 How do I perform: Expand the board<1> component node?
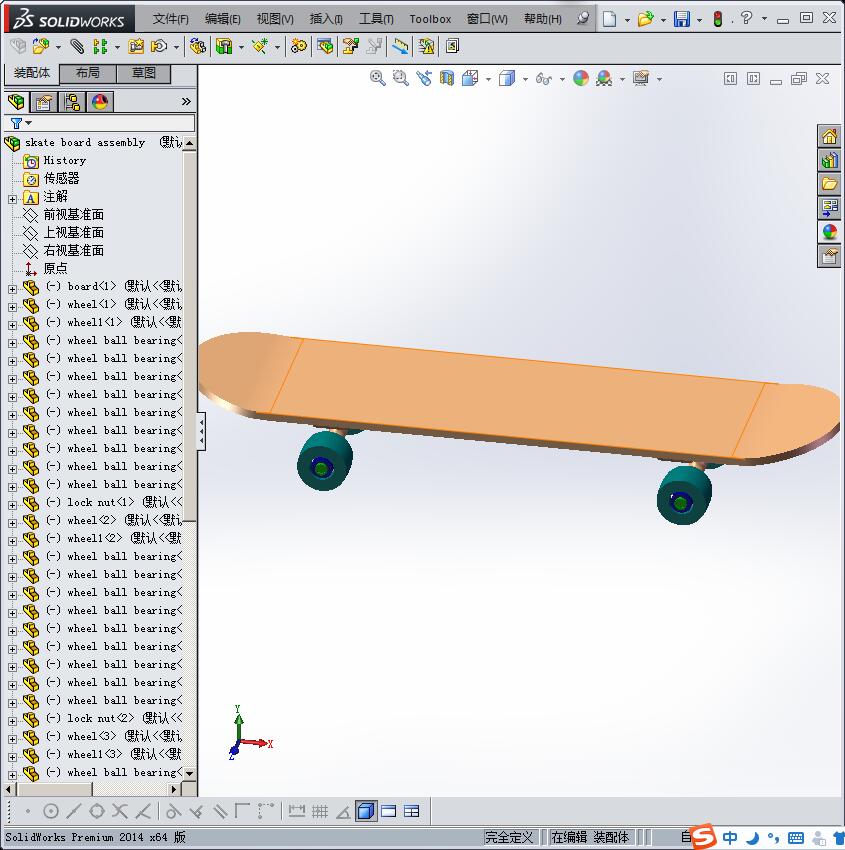coord(12,289)
